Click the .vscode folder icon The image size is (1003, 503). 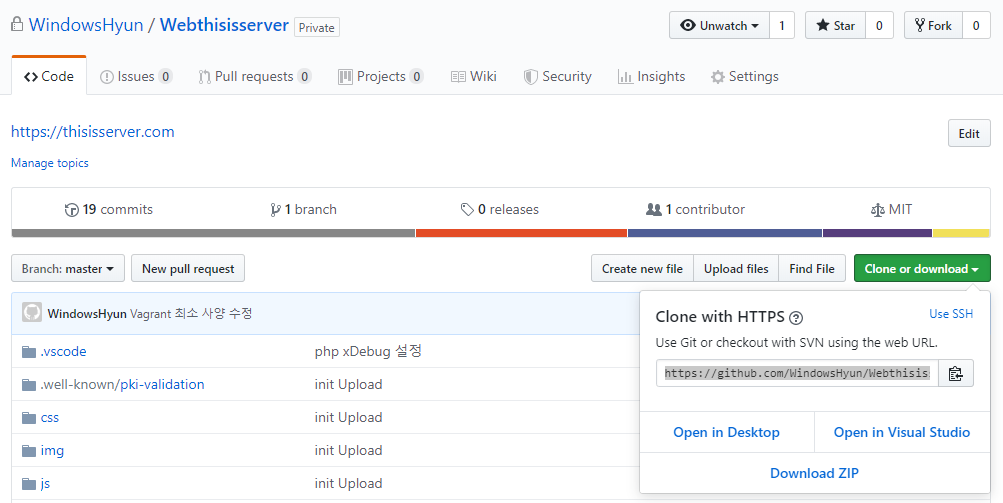pos(29,351)
